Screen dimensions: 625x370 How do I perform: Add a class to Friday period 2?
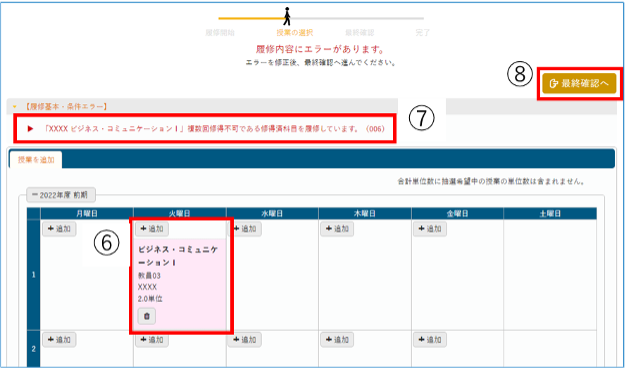pos(430,340)
